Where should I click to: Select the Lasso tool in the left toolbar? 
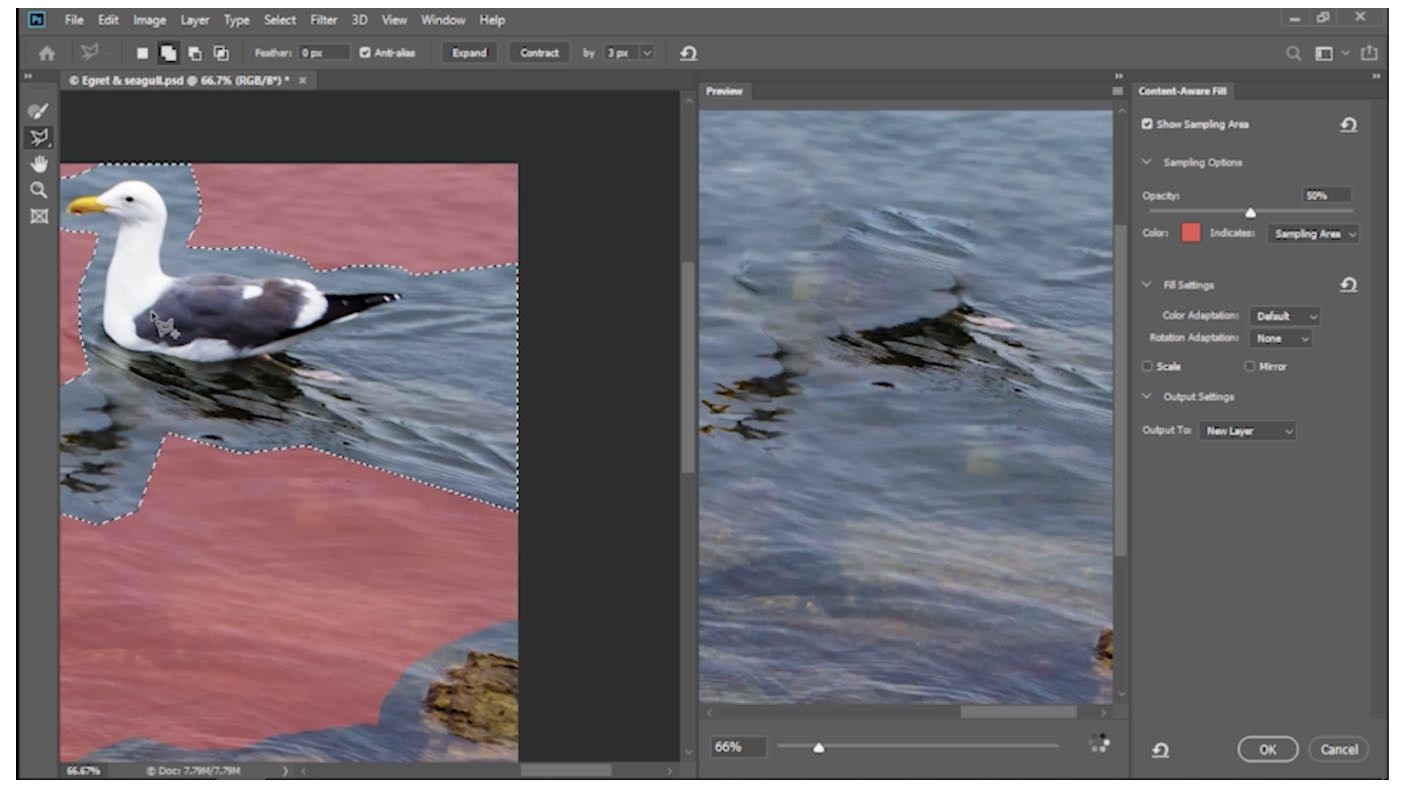[x=38, y=137]
